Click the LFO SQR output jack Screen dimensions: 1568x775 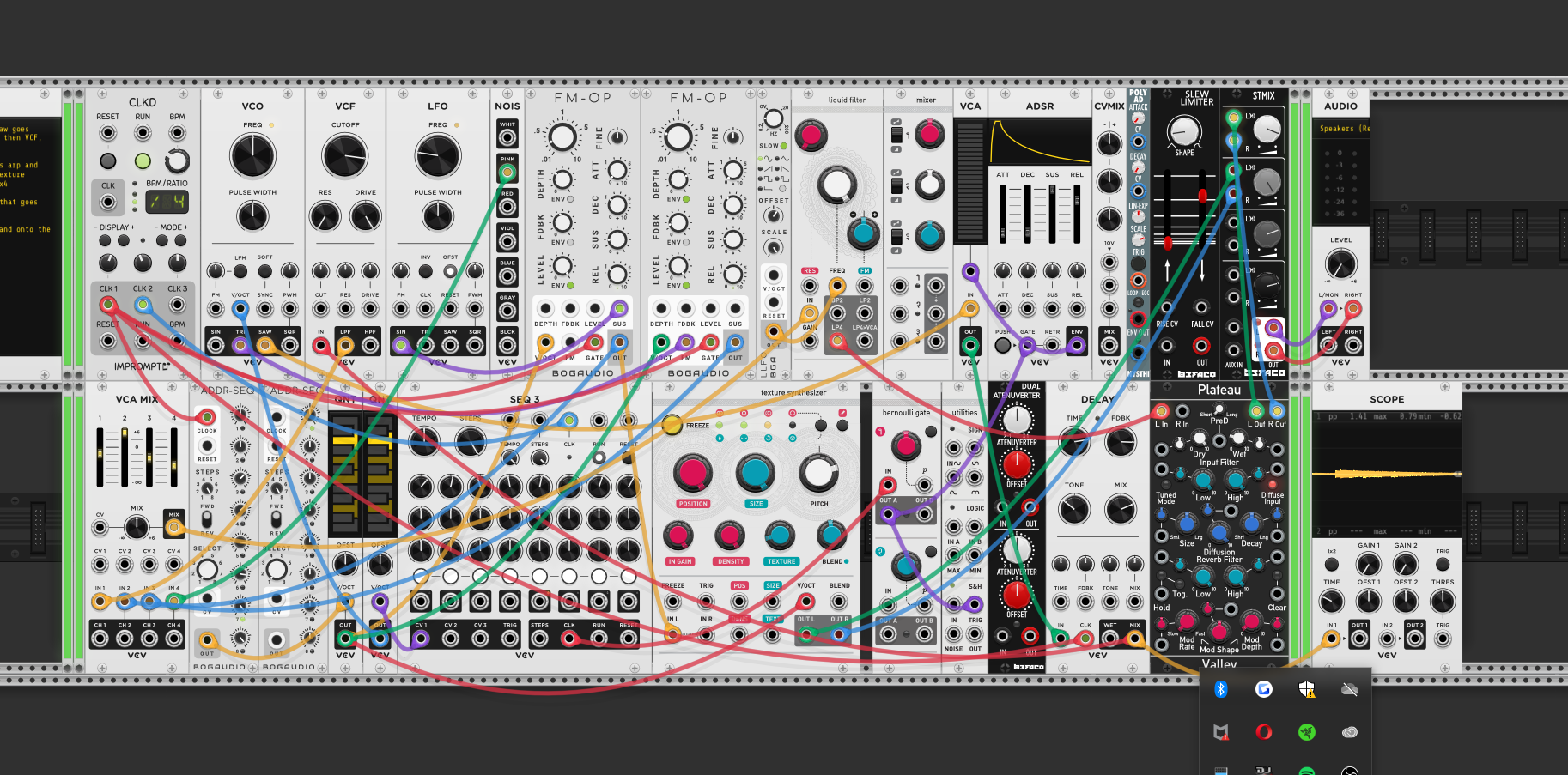[475, 346]
